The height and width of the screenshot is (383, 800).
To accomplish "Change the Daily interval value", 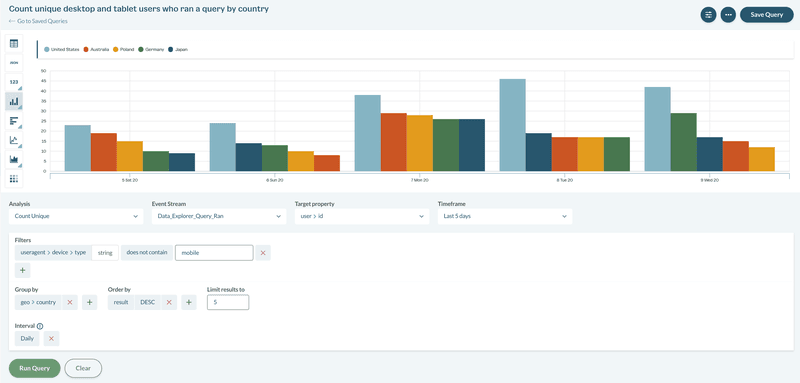I will click(x=27, y=339).
